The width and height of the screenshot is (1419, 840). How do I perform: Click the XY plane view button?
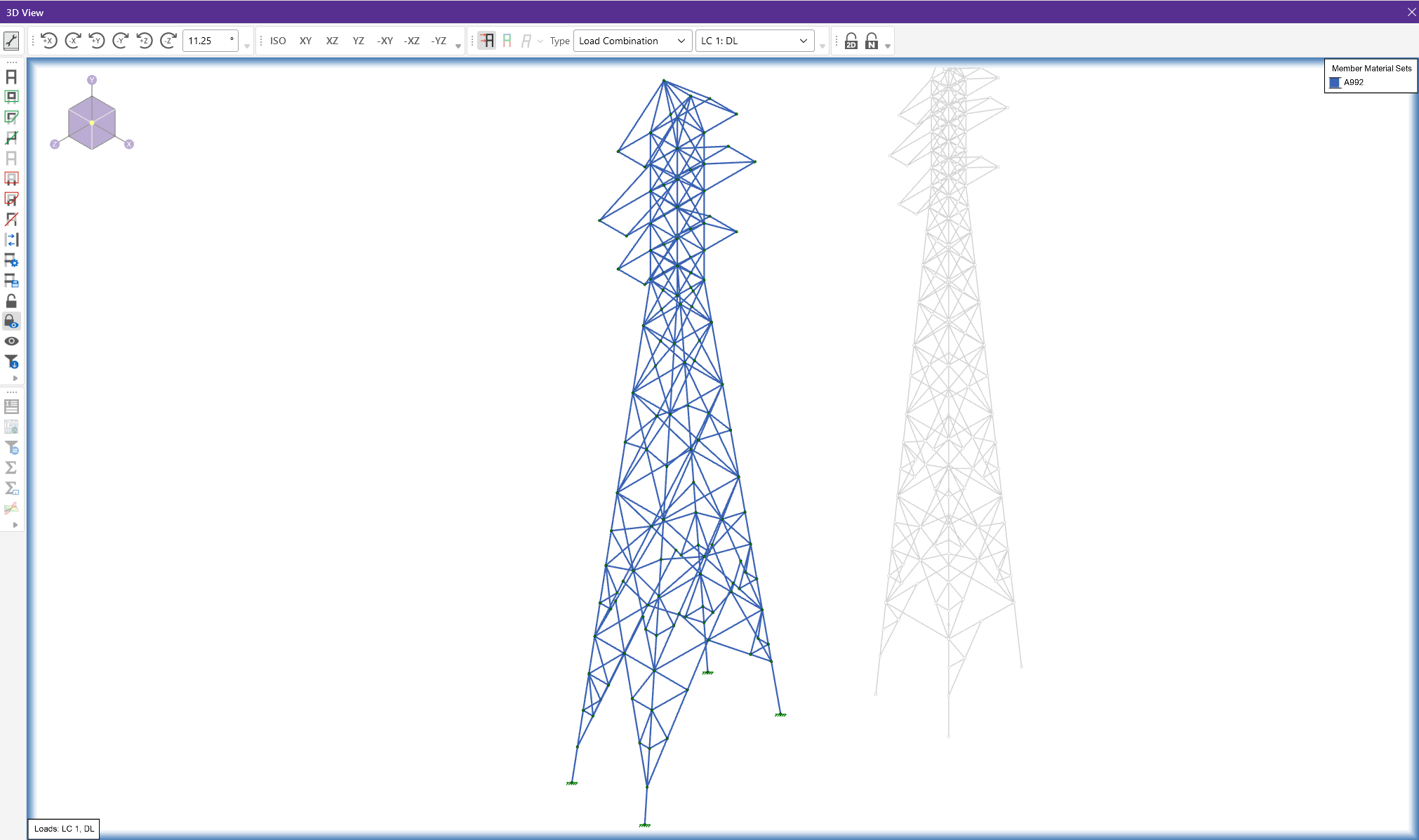(x=305, y=41)
